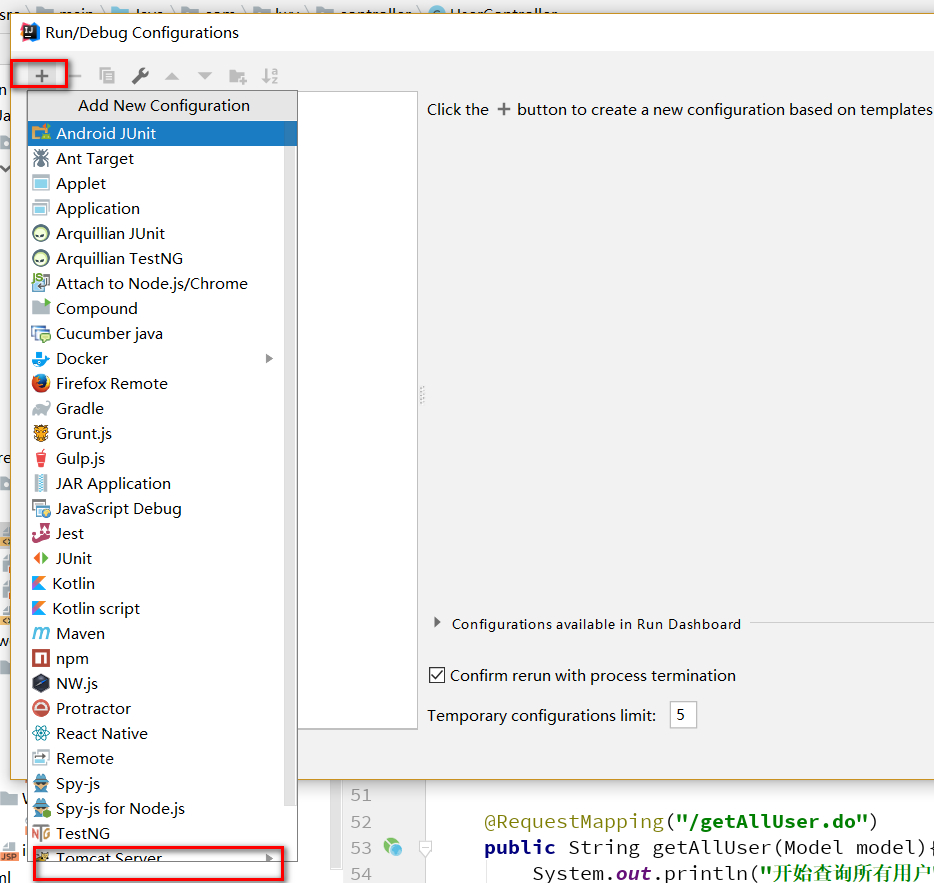Choose JavaScript Debug configuration type
Screen dimensions: 934x883
tap(162, 508)
